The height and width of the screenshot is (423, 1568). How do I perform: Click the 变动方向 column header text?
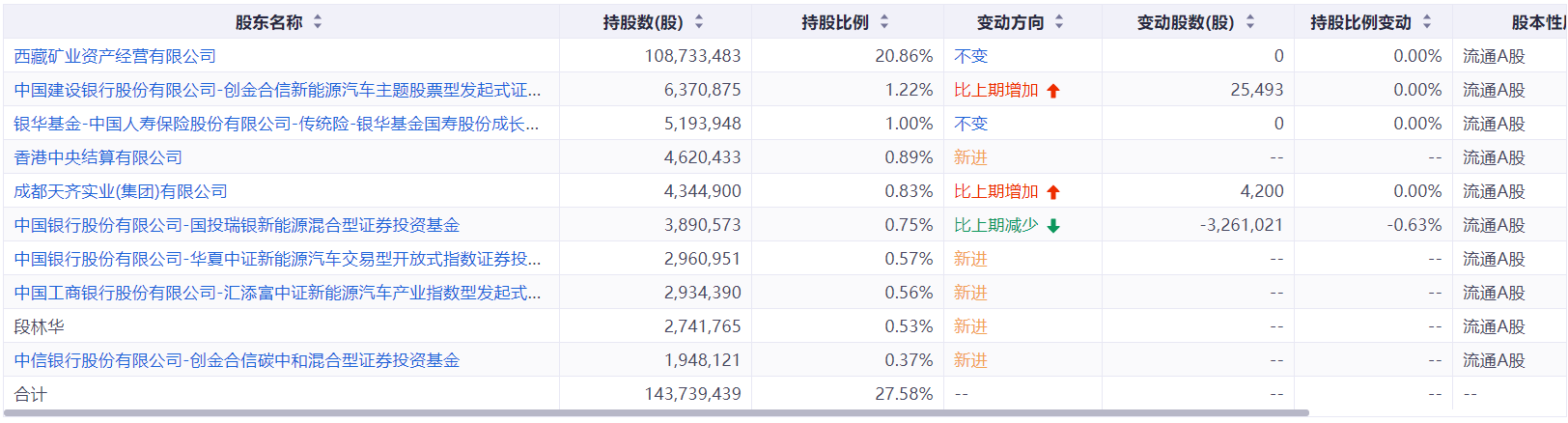pos(1010,22)
